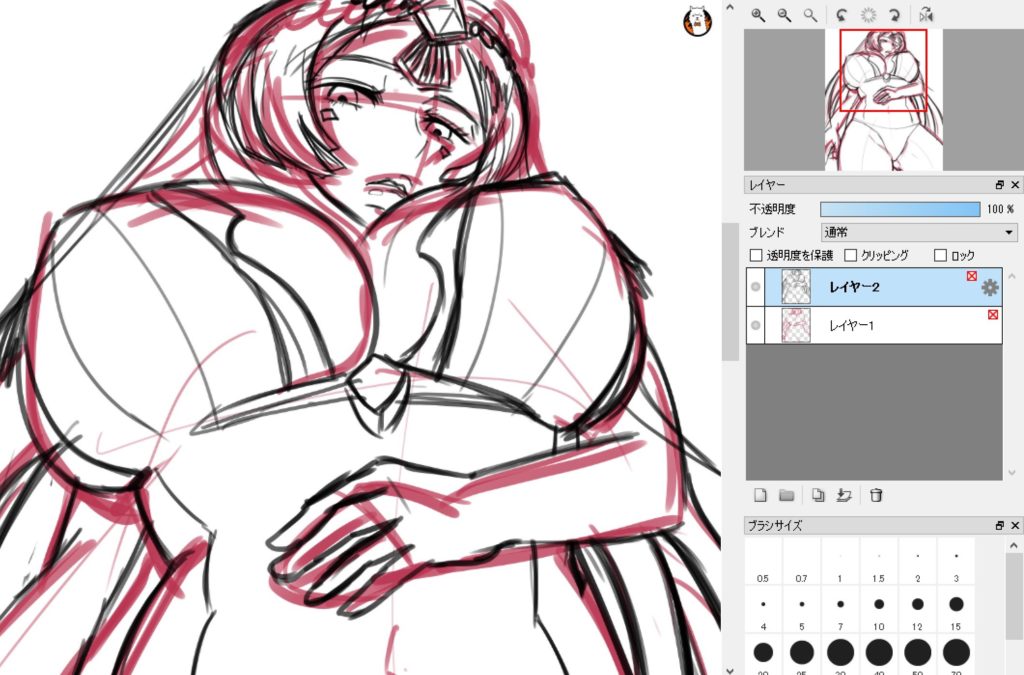Adjust the 不透明度 opacity slider
This screenshot has height=675, width=1024.
pos(900,209)
